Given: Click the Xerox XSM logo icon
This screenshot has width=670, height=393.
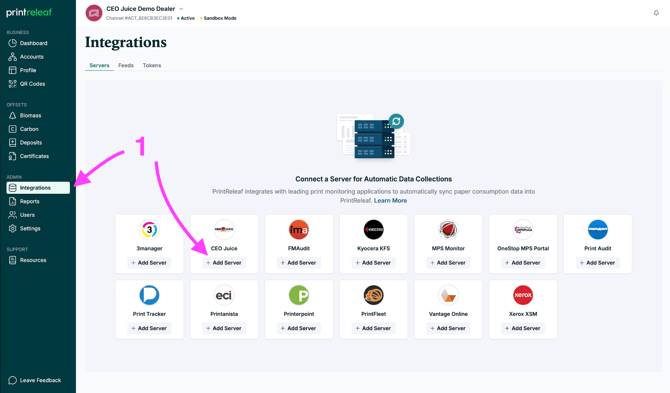Looking at the screenshot, I should click(523, 295).
